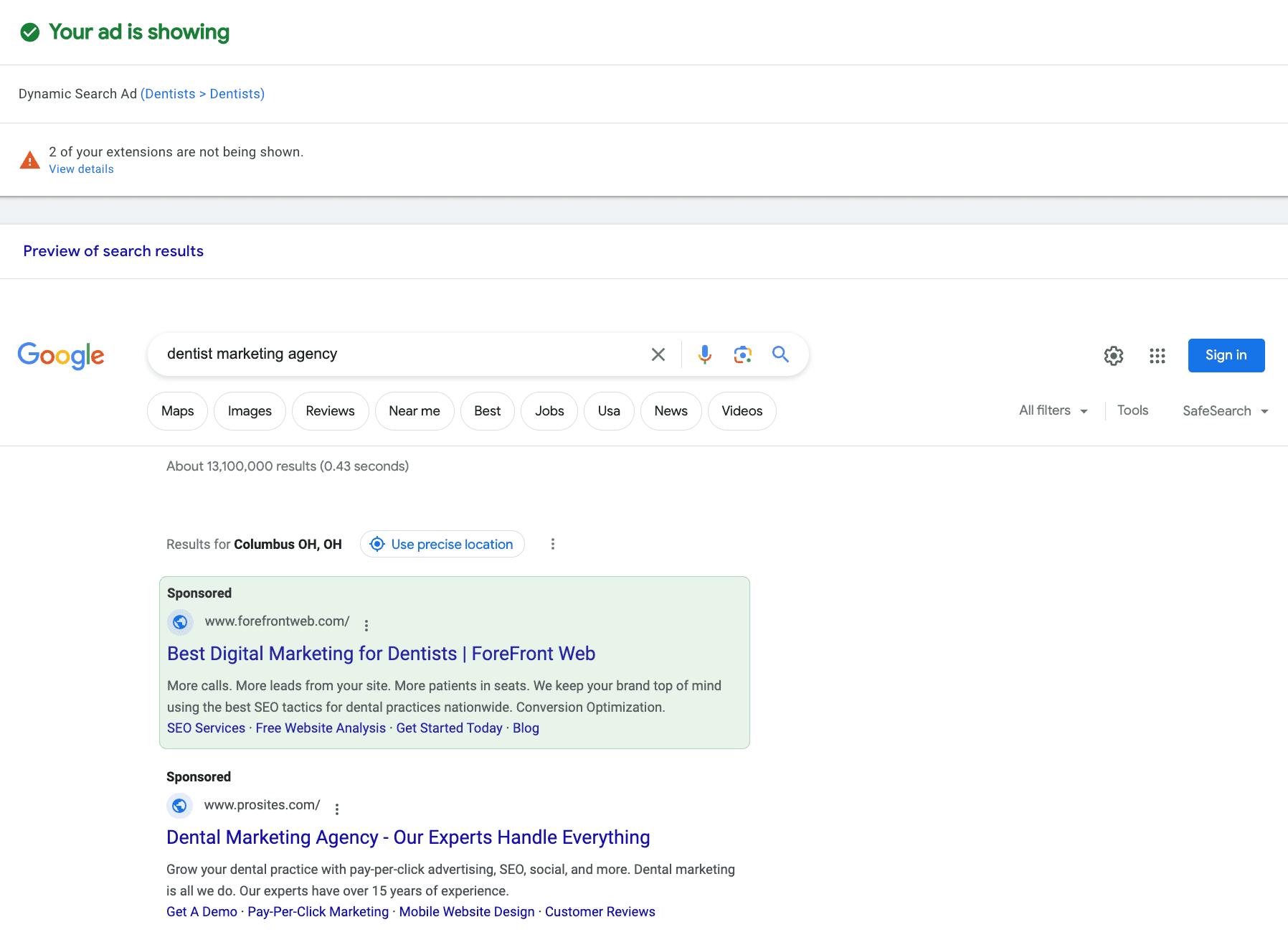Click the orange warning triangle icon
1288x950 pixels.
coord(29,160)
